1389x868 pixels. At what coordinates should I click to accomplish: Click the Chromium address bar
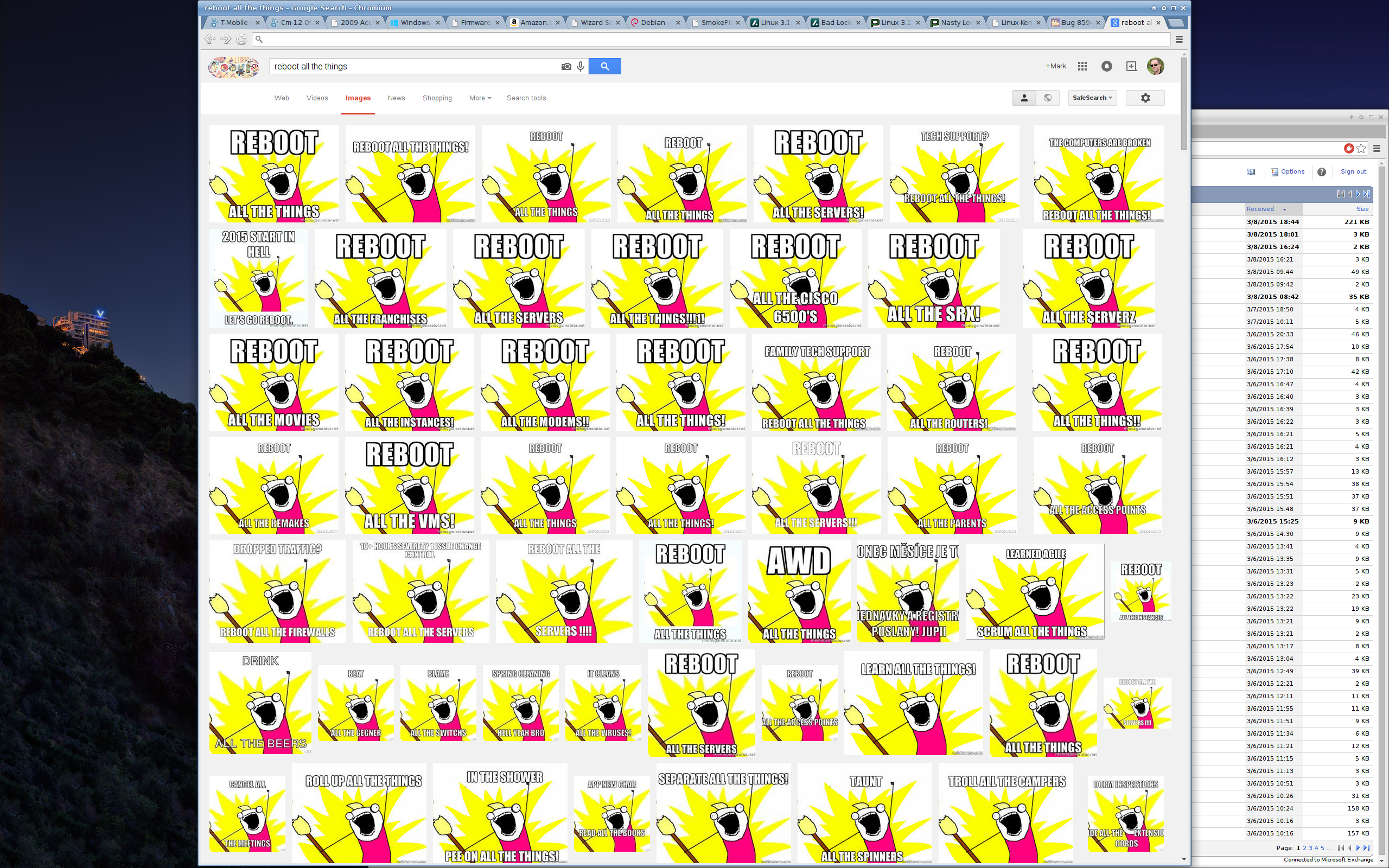pyautogui.click(x=711, y=39)
